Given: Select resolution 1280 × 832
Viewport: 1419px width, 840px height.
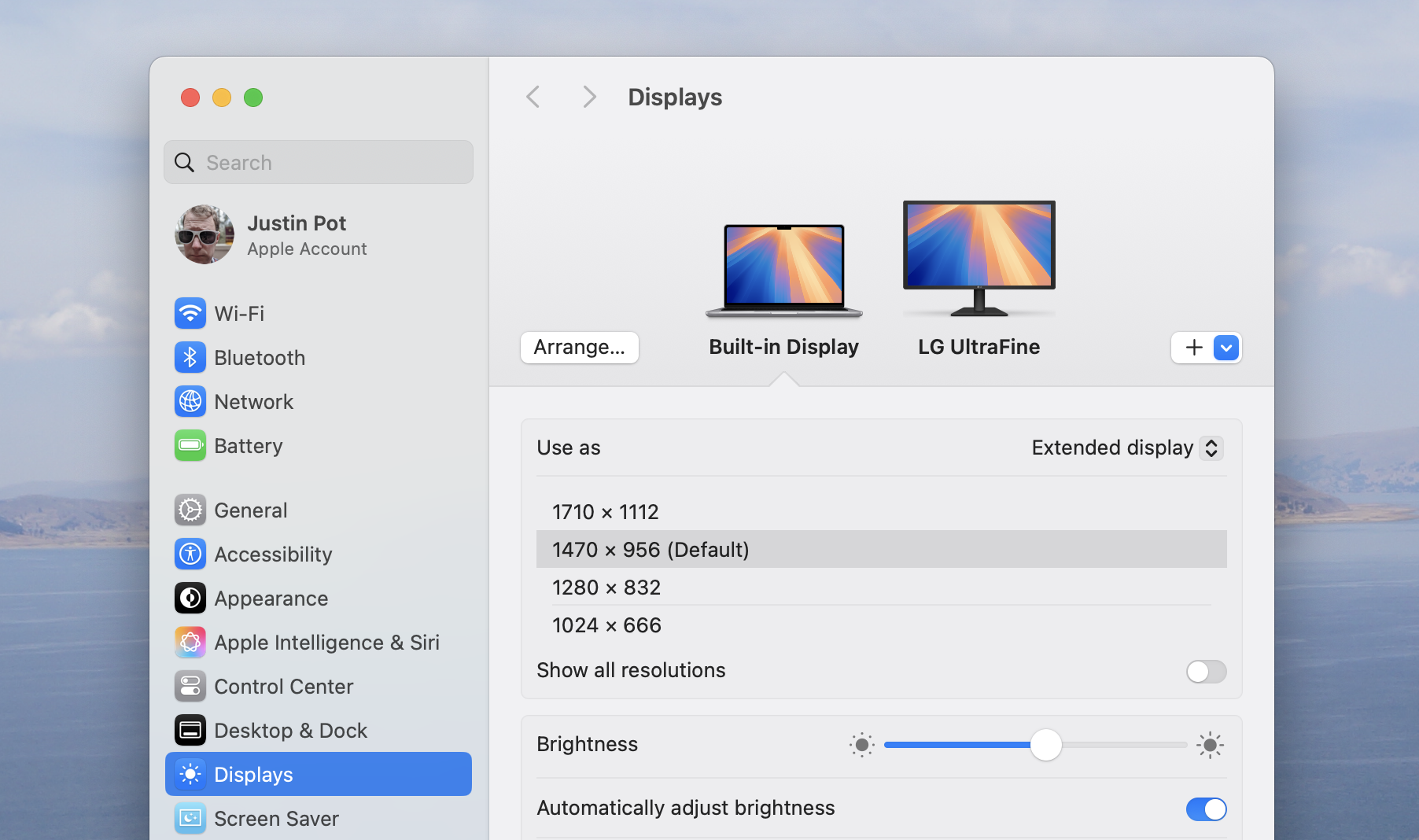Looking at the screenshot, I should (881, 588).
